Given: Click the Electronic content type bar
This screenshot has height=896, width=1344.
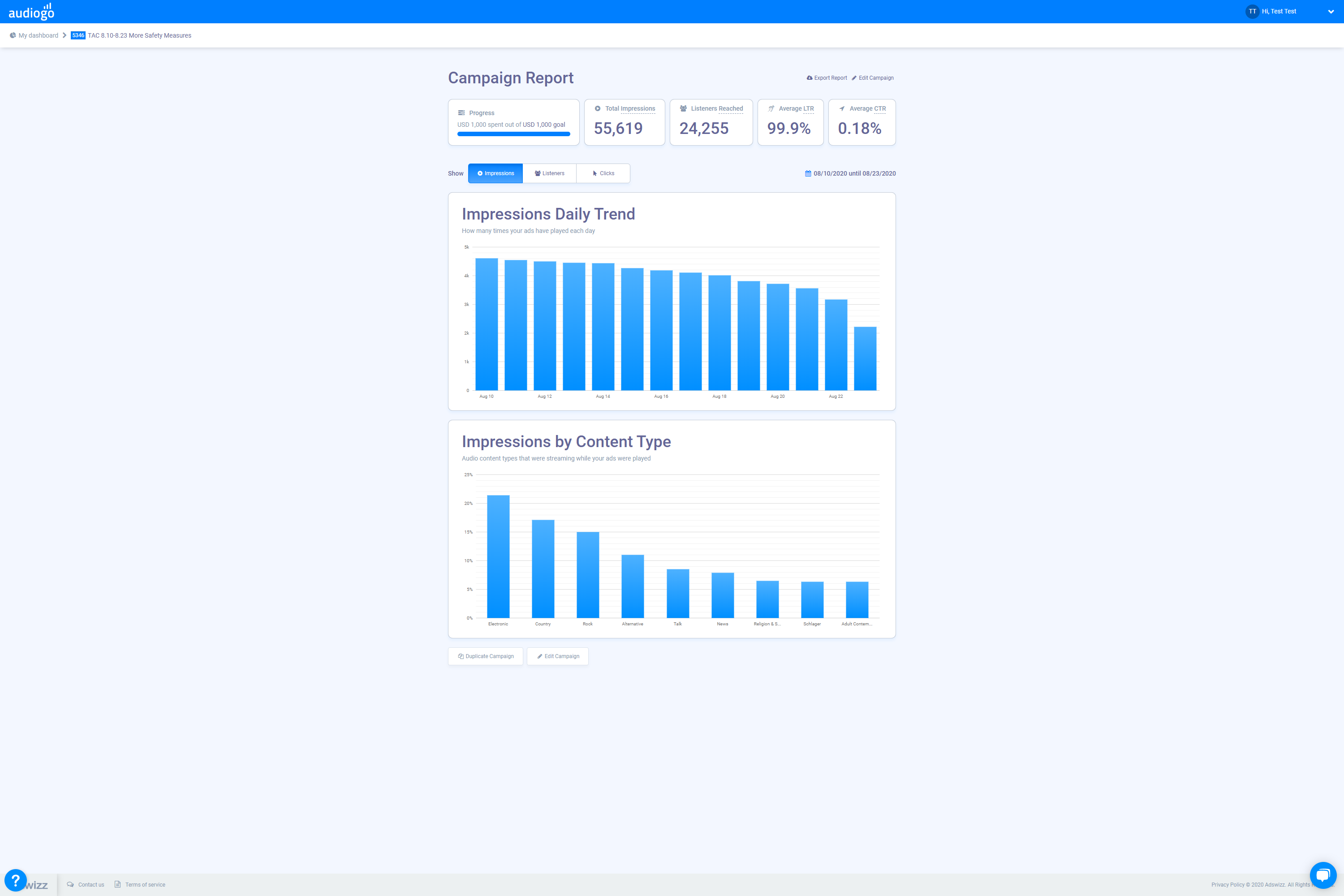Looking at the screenshot, I should tap(498, 557).
